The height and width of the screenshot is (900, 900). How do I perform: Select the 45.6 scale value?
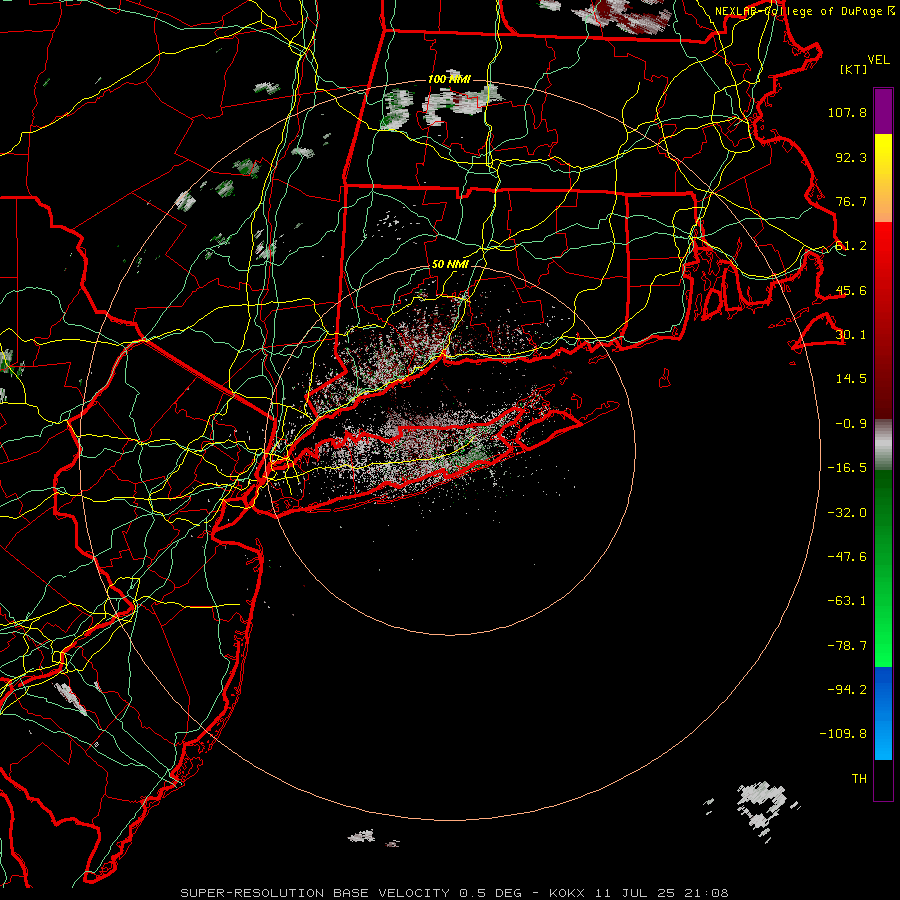(851, 290)
